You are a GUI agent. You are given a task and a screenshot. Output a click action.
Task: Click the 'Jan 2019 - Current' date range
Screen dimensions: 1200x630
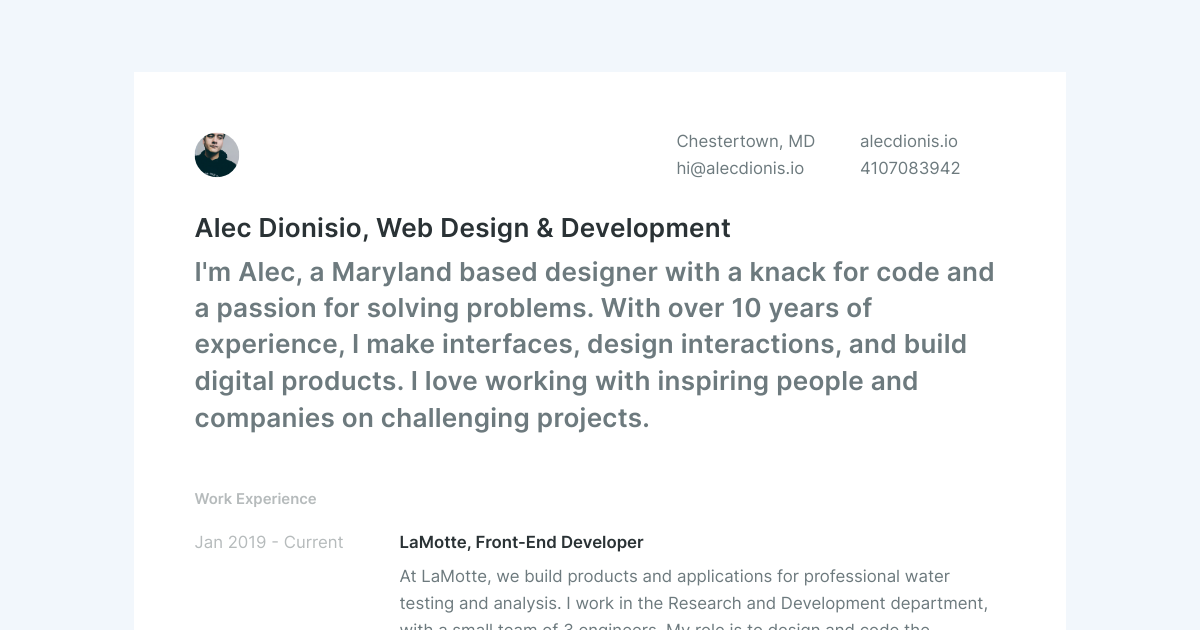[269, 542]
